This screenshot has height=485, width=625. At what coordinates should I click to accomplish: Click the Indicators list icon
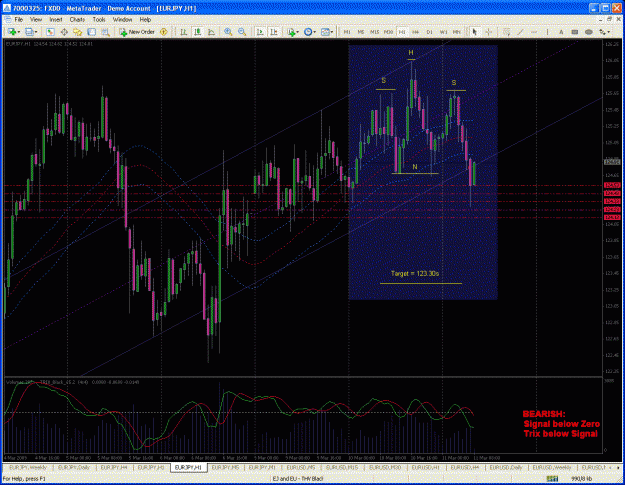coord(291,32)
